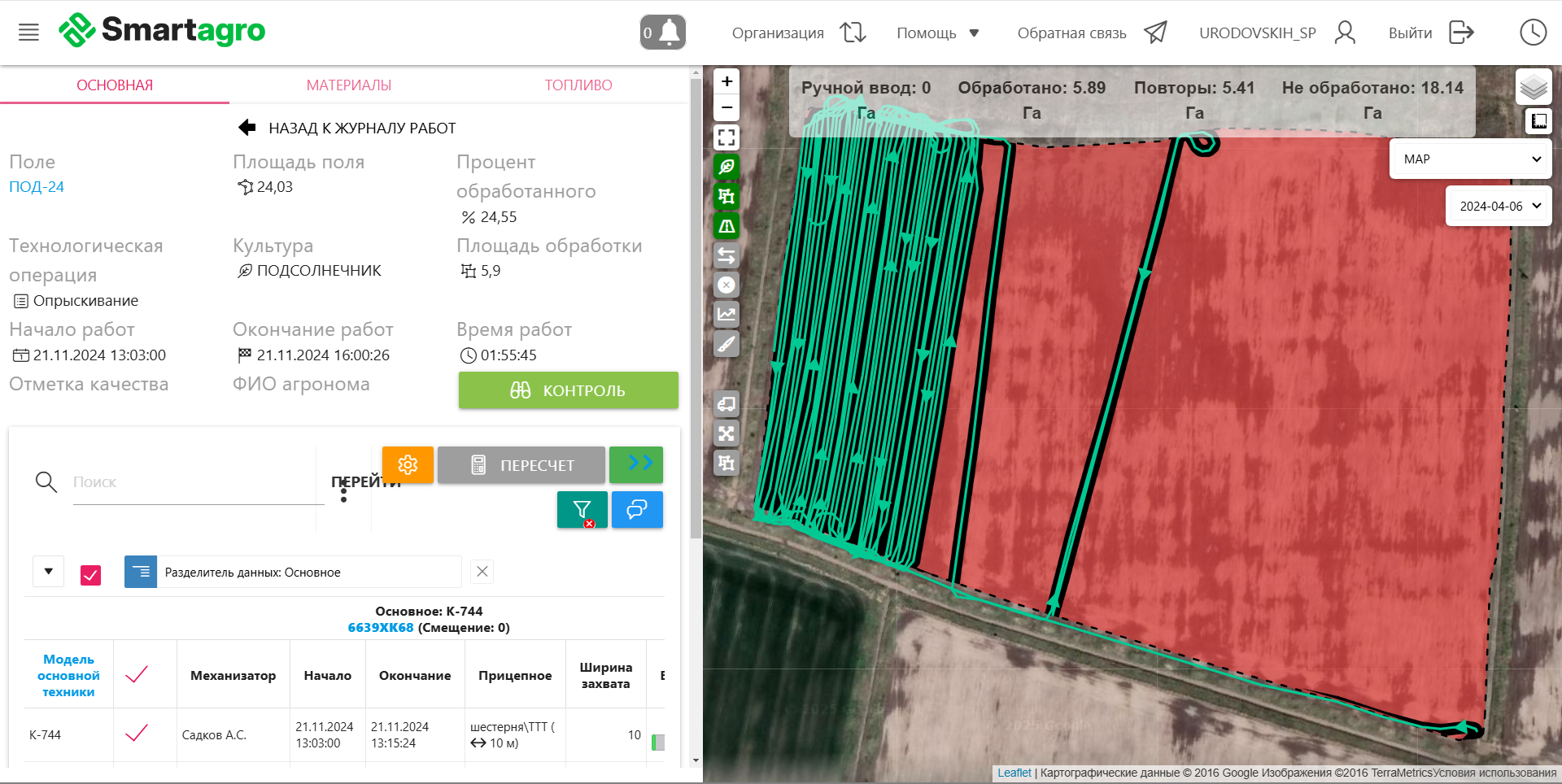Toggle the checkmark column header

[x=137, y=674]
